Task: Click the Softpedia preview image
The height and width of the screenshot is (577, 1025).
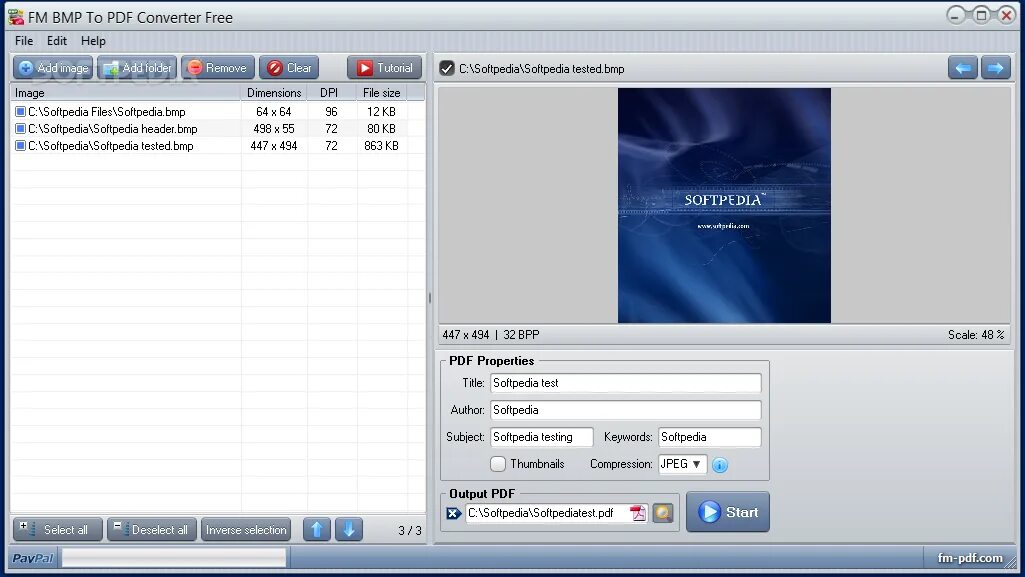Action: pyautogui.click(x=724, y=205)
